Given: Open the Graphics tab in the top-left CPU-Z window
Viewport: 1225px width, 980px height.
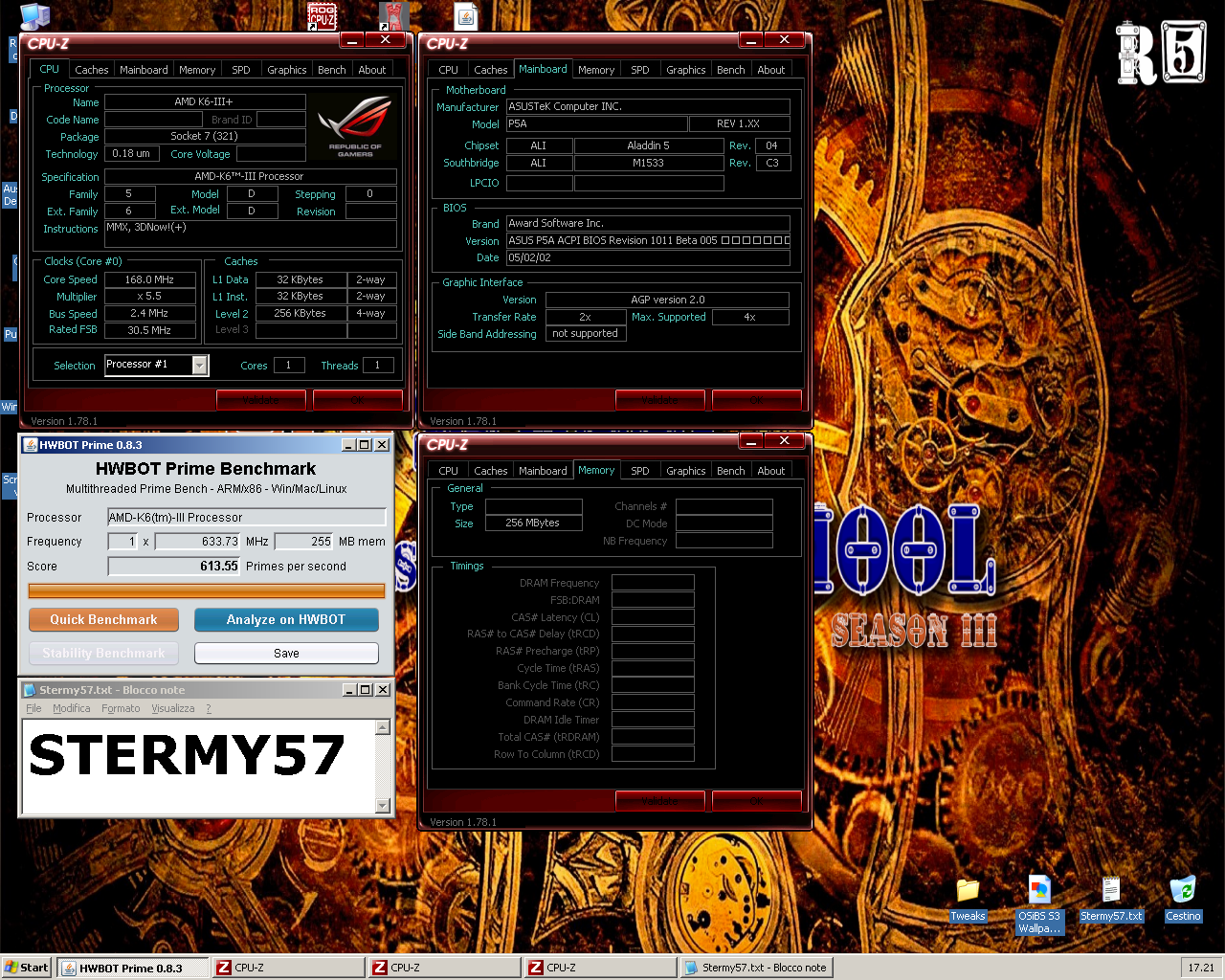Looking at the screenshot, I should [287, 70].
